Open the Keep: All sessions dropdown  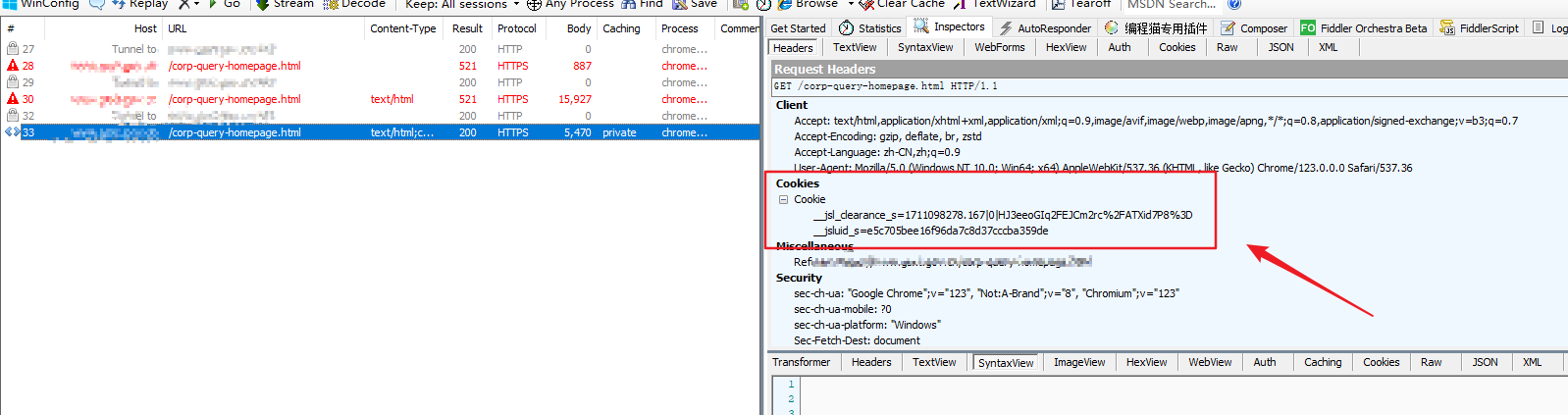(462, 4)
